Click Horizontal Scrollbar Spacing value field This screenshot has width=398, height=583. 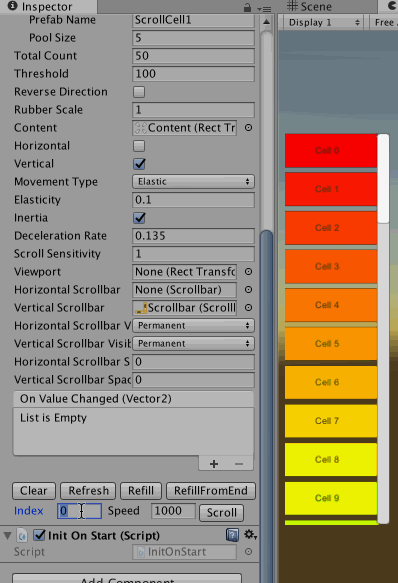(193, 361)
